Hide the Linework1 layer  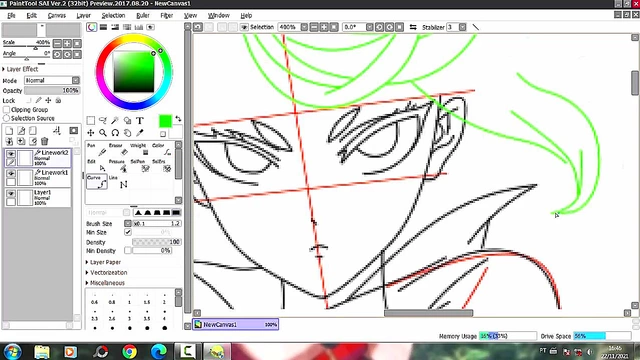[x=11, y=174]
